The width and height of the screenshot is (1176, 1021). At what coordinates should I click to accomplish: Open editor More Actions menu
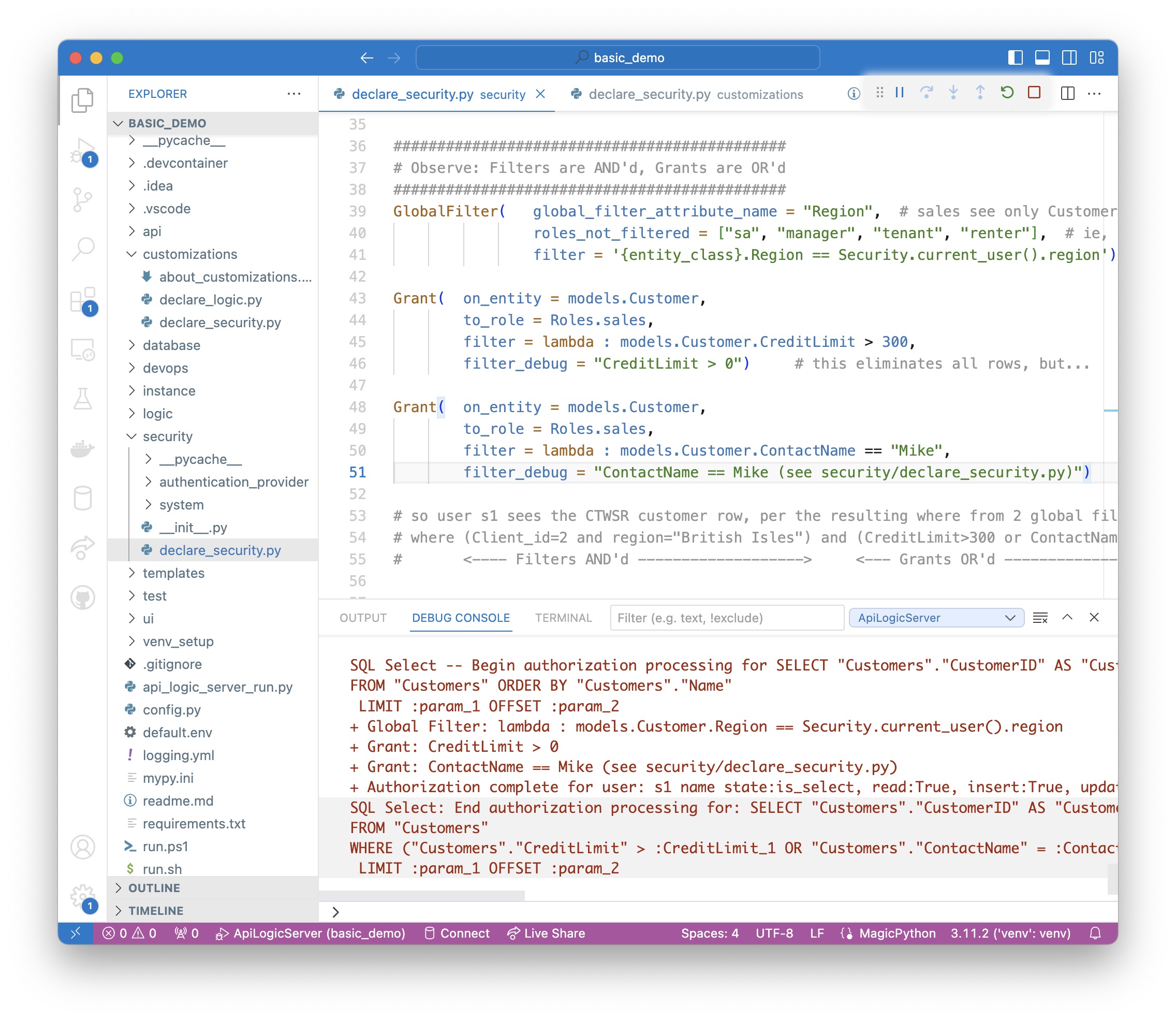1094,94
